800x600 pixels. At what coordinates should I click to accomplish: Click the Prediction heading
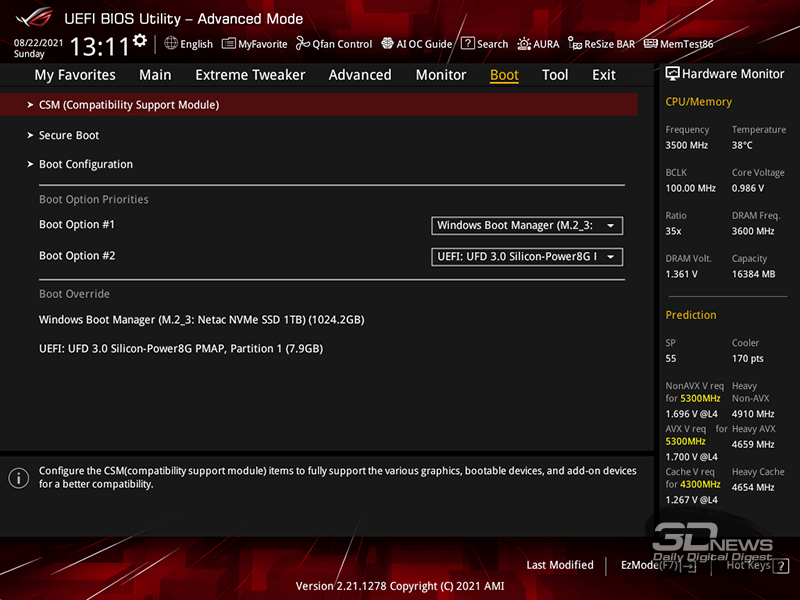[x=691, y=315]
